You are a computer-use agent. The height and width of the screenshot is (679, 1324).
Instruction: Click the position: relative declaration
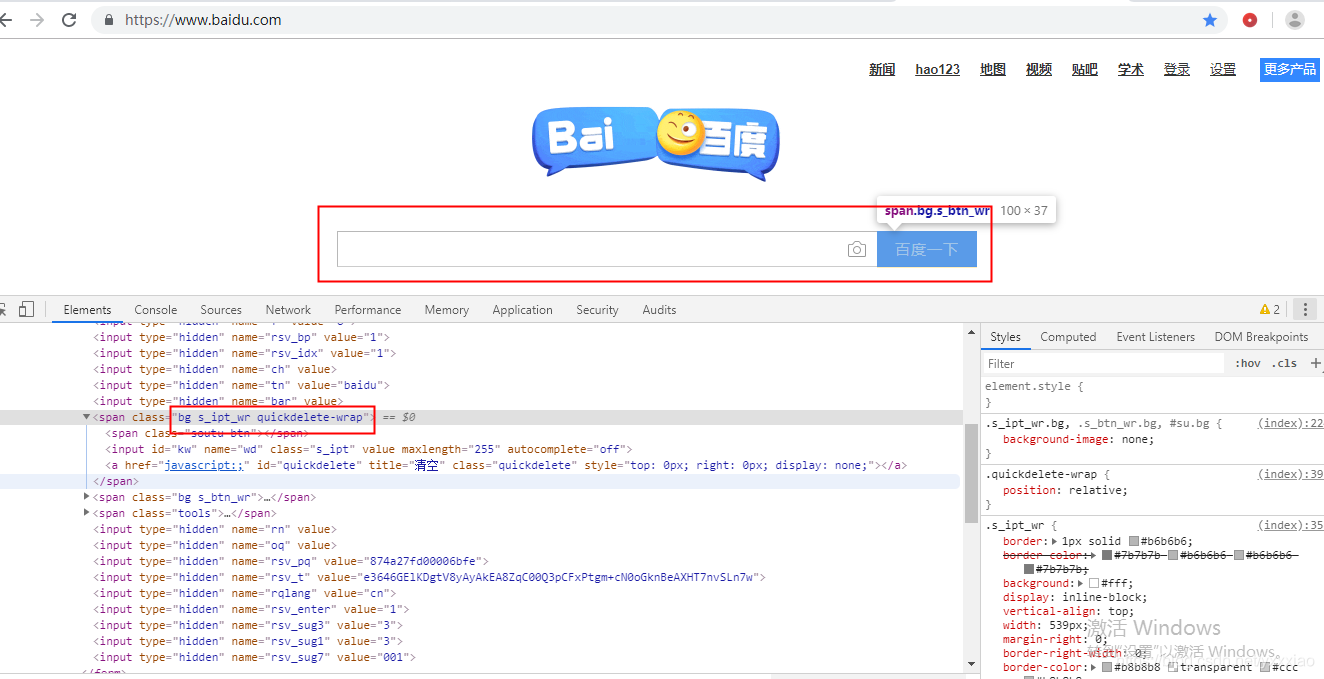[x=1065, y=490]
